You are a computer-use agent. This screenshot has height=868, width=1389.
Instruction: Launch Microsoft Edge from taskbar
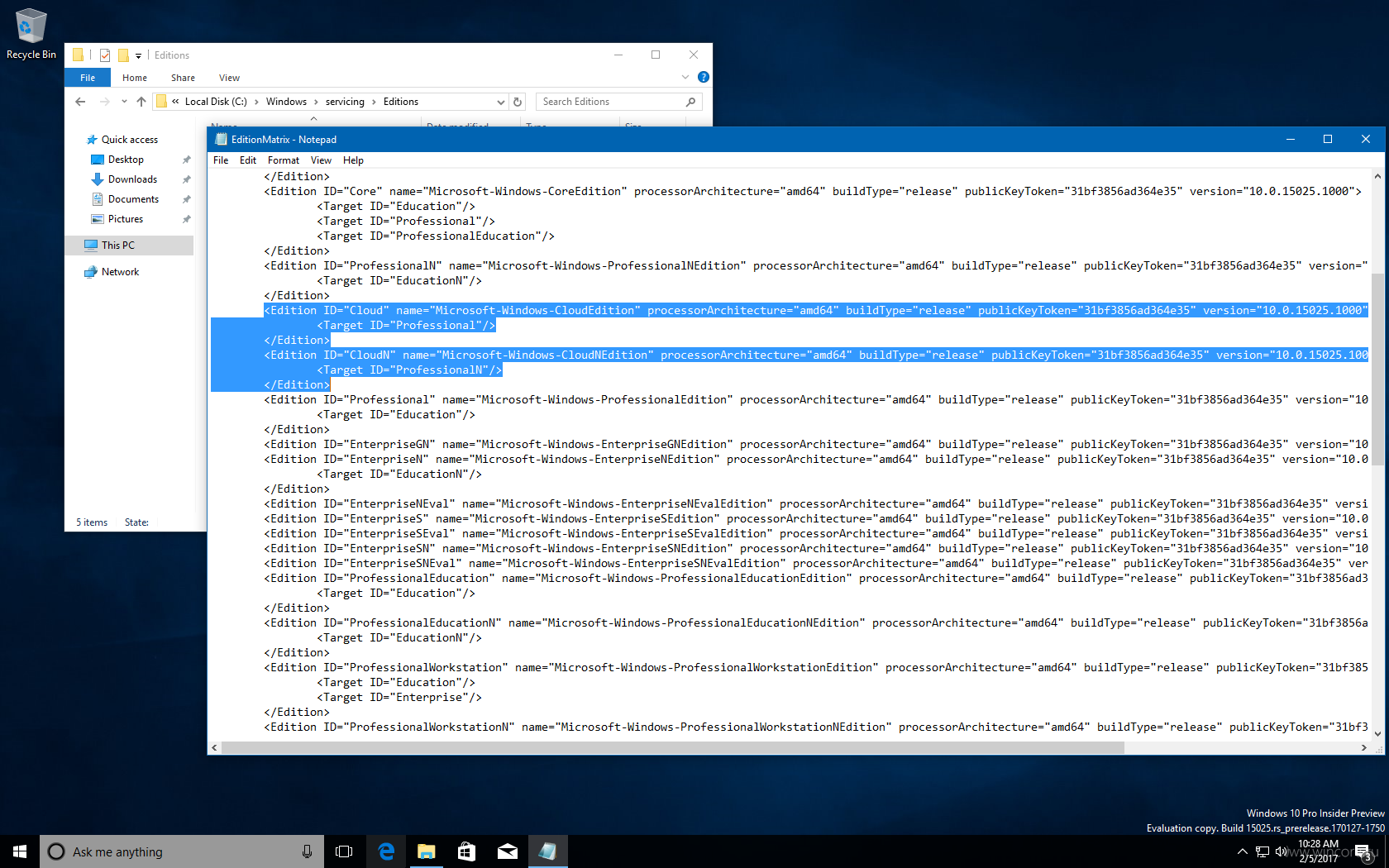coord(386,851)
